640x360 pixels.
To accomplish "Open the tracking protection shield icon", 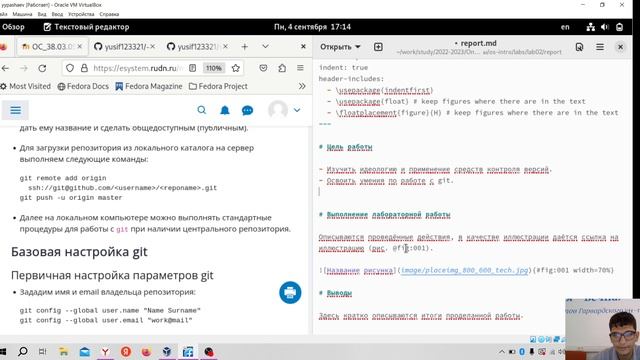I will tap(70, 68).
